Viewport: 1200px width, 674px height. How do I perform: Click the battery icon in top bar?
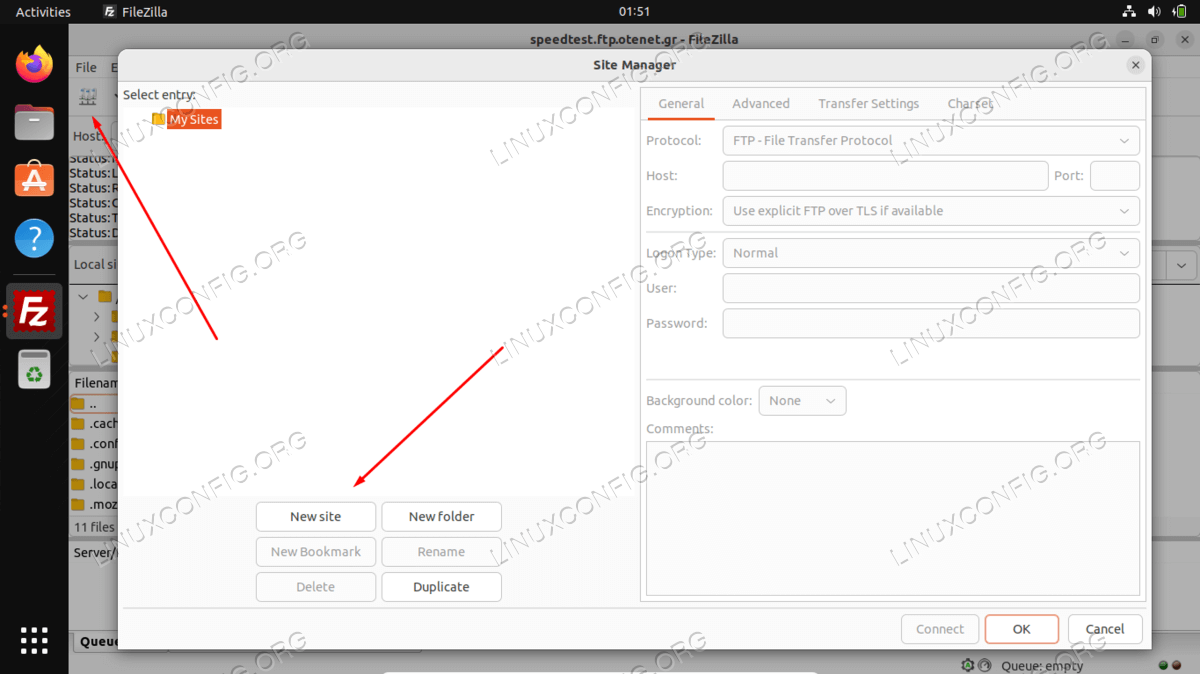1178,12
